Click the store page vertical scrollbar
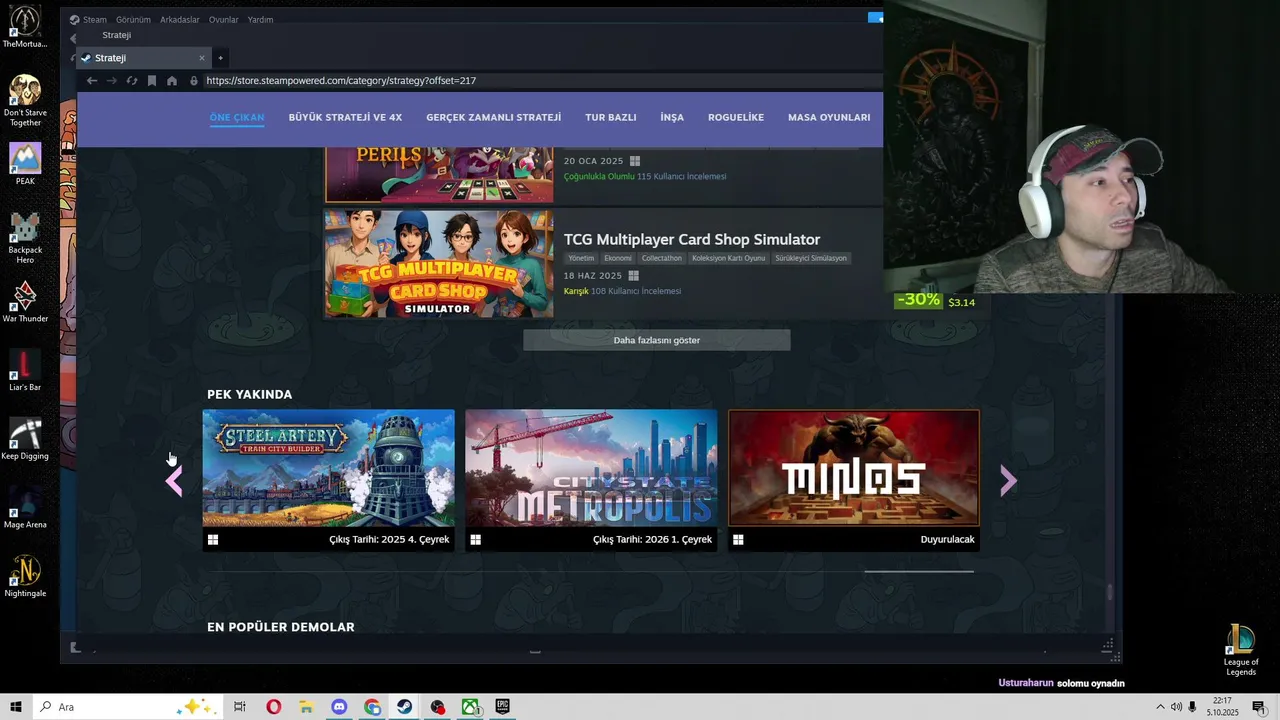 click(x=1109, y=592)
